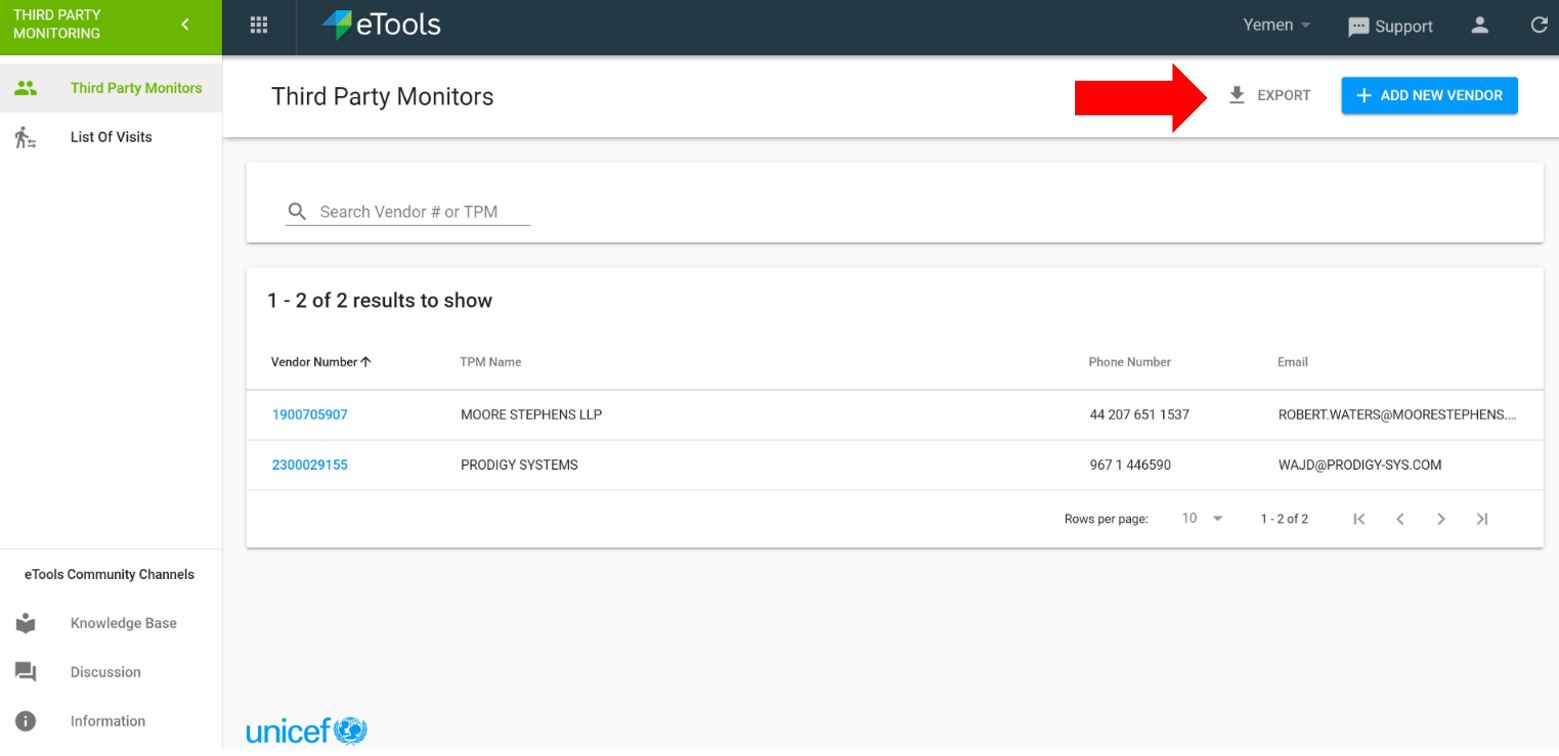Image resolution: width=1559 pixels, height=756 pixels.
Task: Click phone number 44 207 651 1537
Action: pos(1139,415)
